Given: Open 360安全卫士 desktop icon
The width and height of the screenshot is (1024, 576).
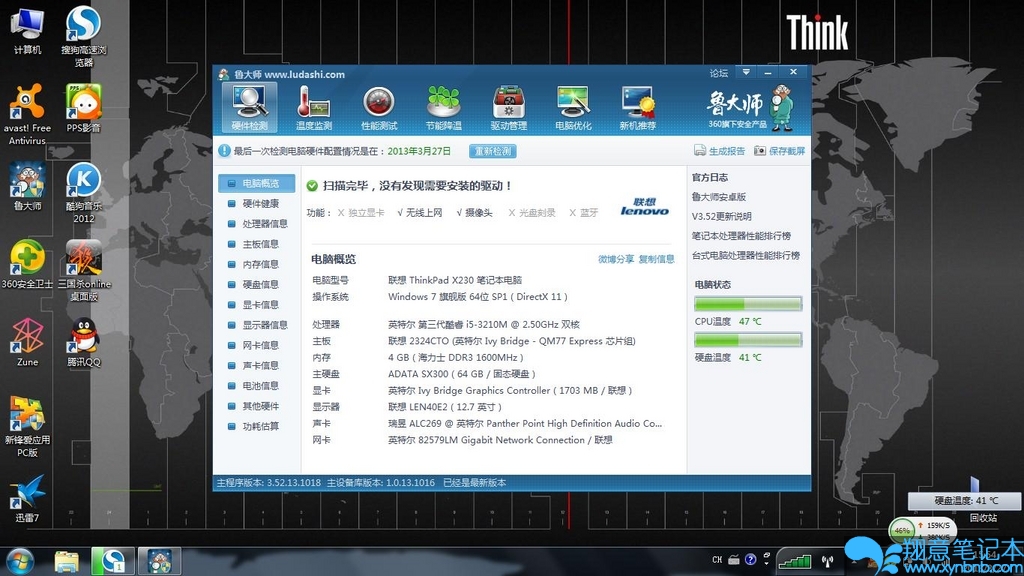Looking at the screenshot, I should 27,264.
